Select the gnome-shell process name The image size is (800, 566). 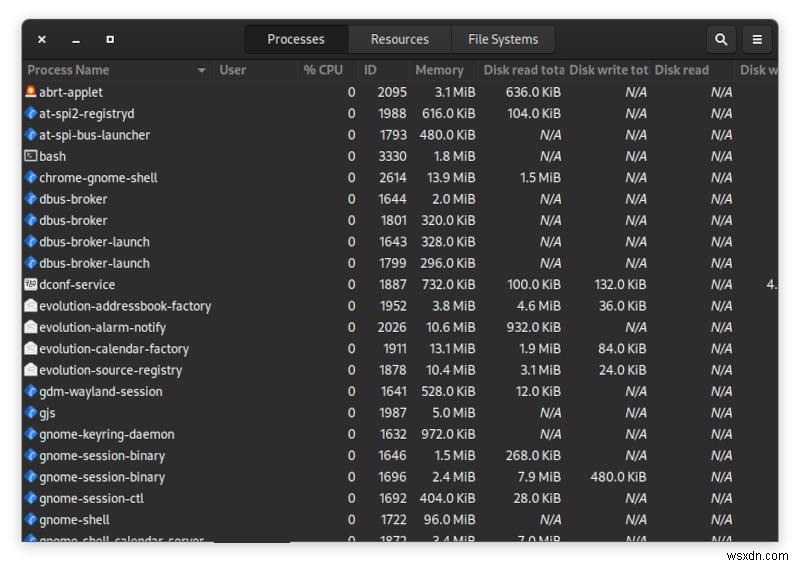pos(74,520)
